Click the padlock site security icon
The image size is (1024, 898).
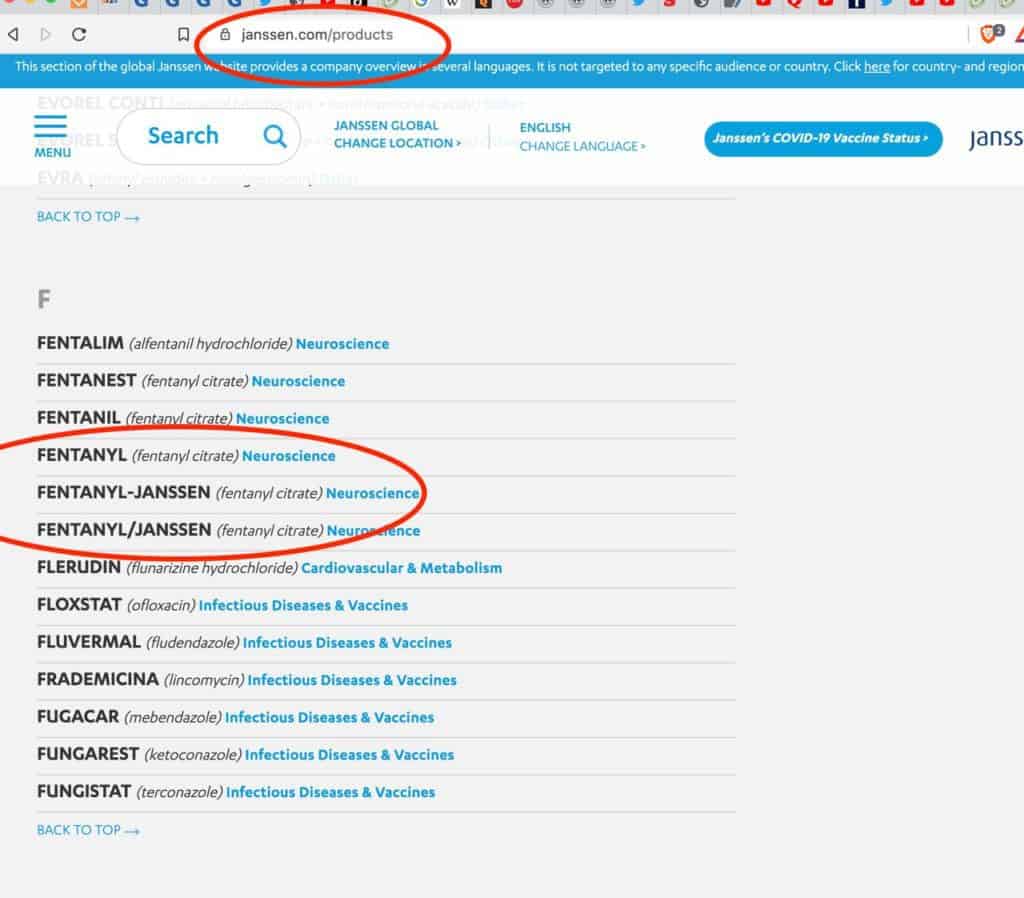point(224,34)
